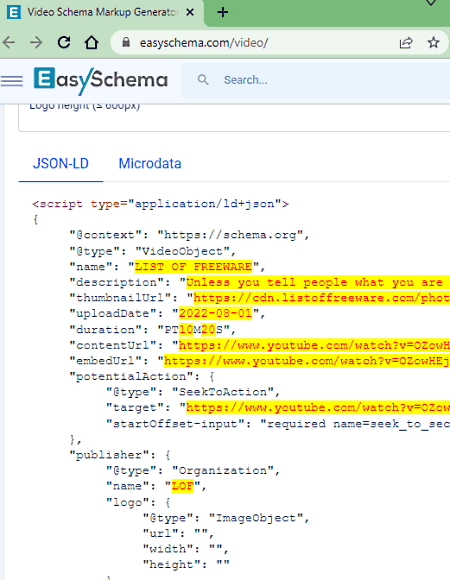Screen dimensions: 450x580
Task: Go back using the browser back arrow
Action: pyautogui.click(x=9, y=43)
